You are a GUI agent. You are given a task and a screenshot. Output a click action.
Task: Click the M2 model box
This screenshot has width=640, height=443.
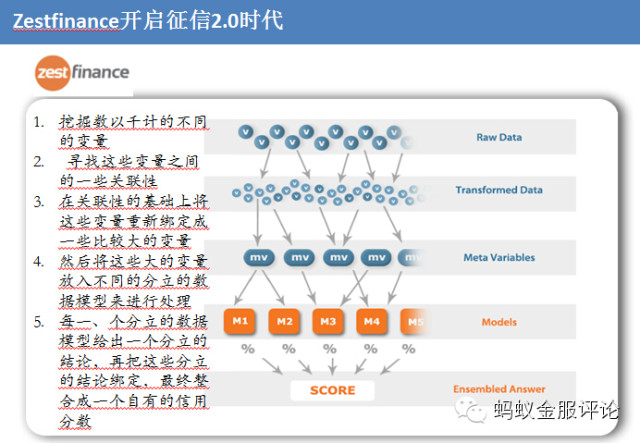[x=284, y=321]
